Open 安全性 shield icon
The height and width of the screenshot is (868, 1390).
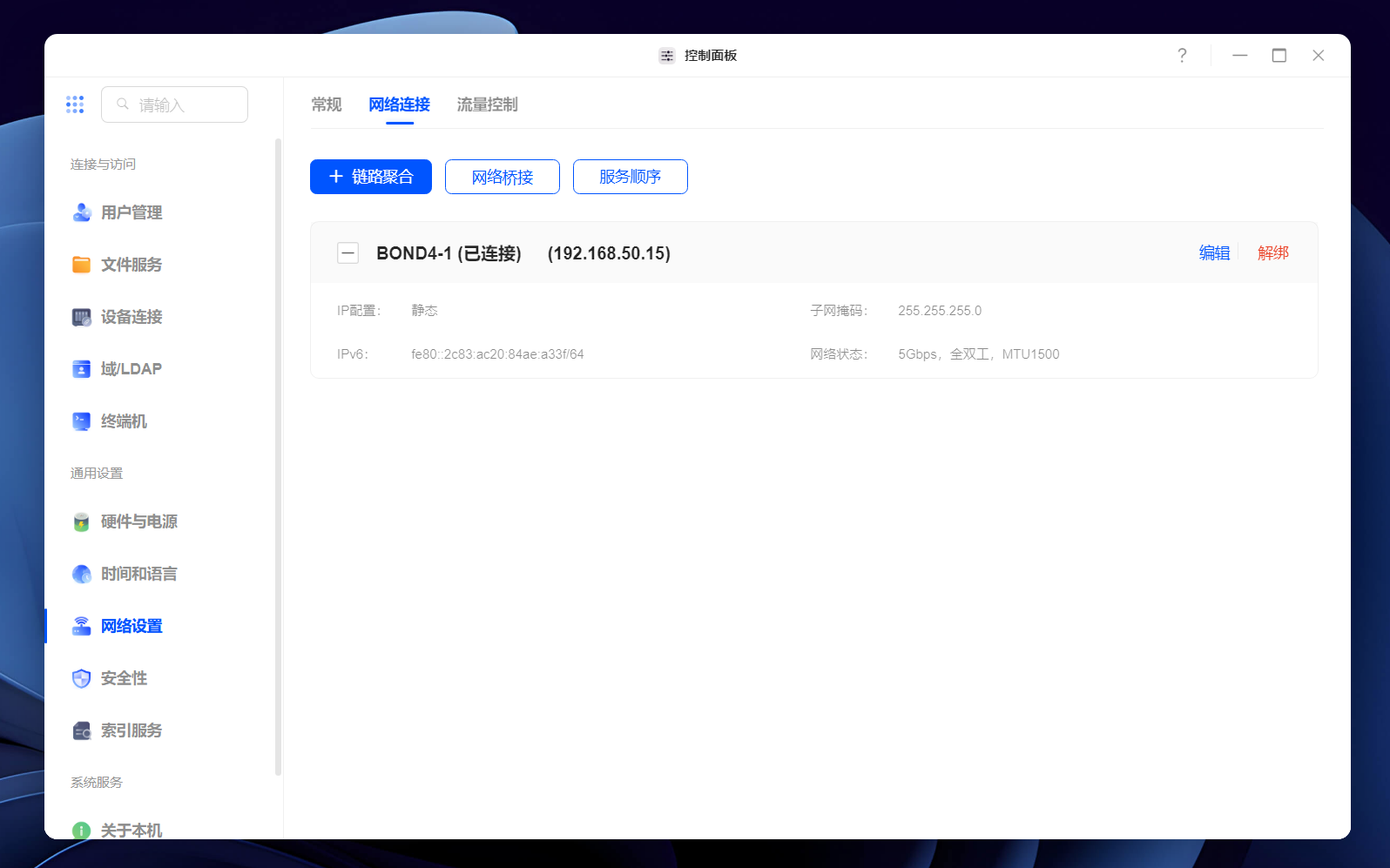pos(82,678)
